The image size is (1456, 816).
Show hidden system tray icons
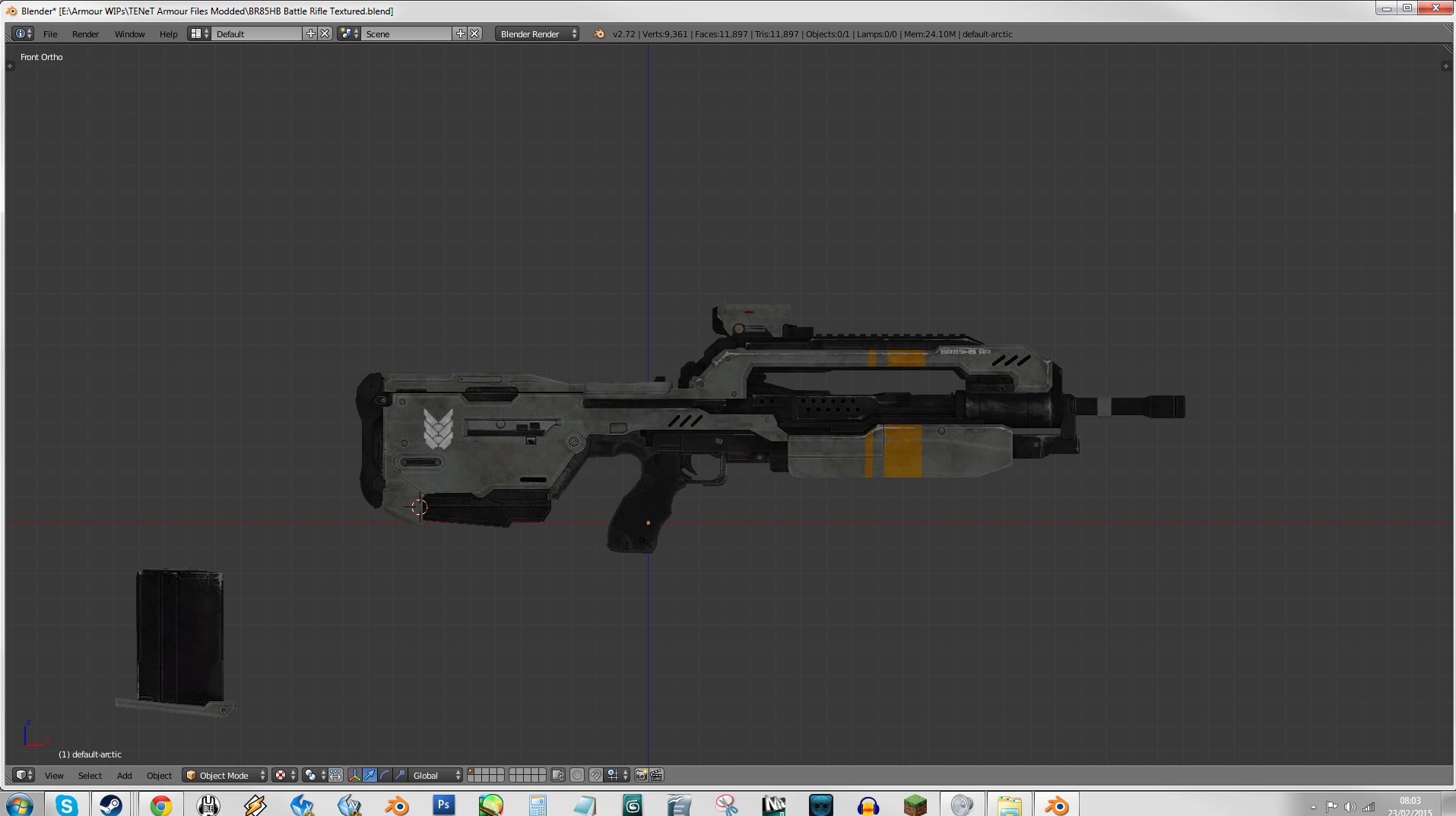pos(1313,807)
